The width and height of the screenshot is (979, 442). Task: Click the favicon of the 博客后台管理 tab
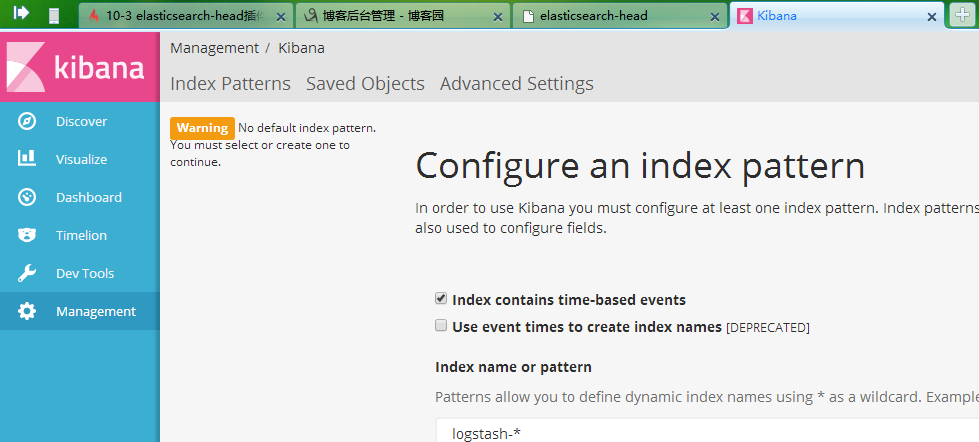[x=311, y=16]
